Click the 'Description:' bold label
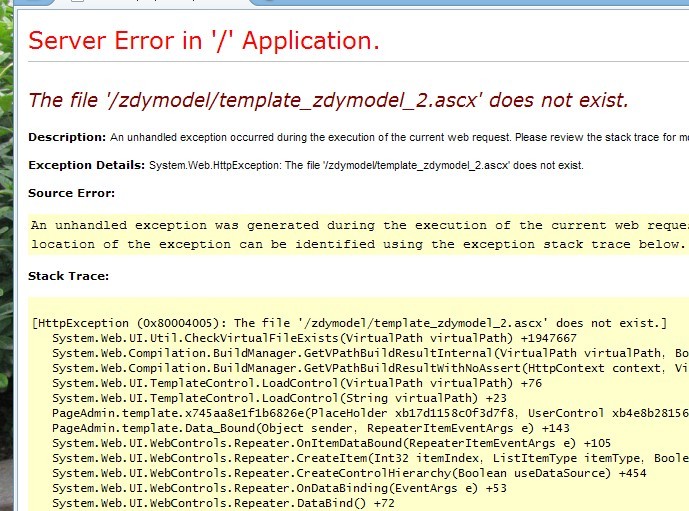Image resolution: width=689 pixels, height=511 pixels. tap(66, 137)
